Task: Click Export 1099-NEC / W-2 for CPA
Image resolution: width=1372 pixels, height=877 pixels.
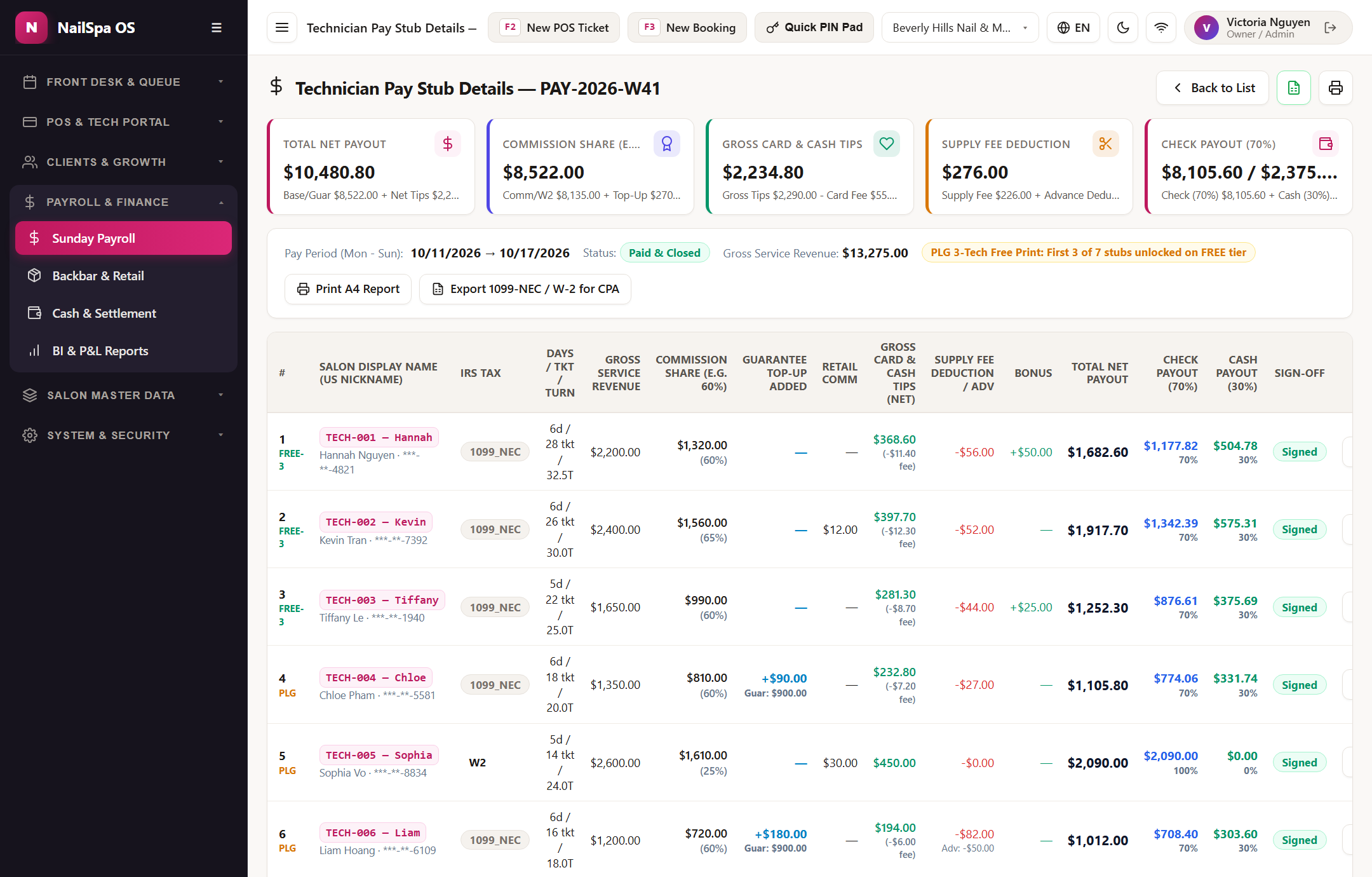Action: (x=525, y=289)
